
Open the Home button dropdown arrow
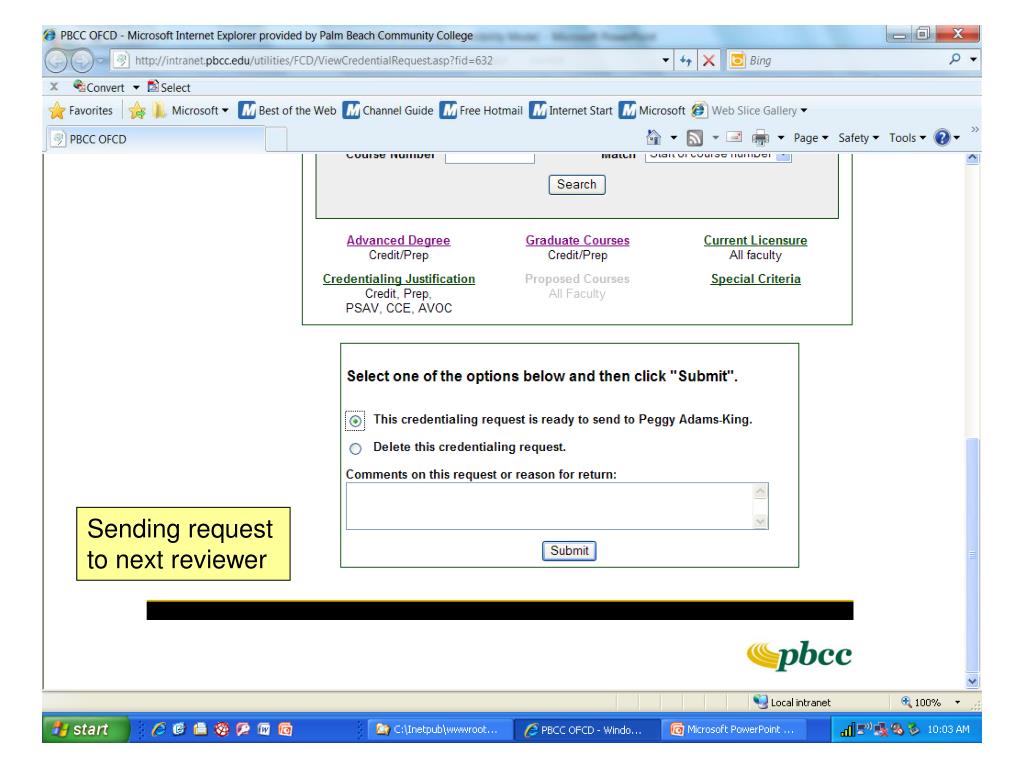coord(674,138)
